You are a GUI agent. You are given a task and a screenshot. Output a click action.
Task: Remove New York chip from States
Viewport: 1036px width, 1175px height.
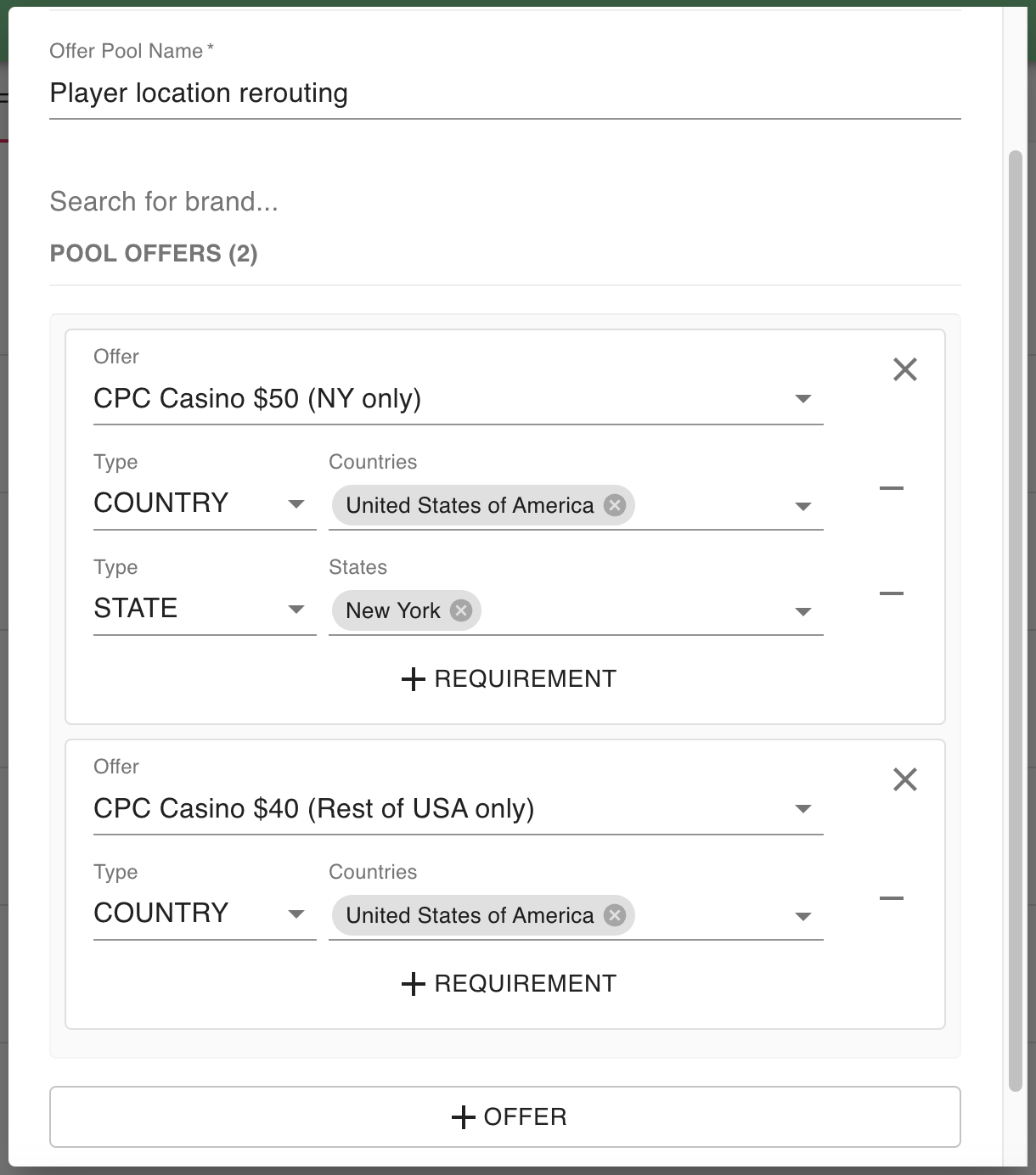coord(460,610)
